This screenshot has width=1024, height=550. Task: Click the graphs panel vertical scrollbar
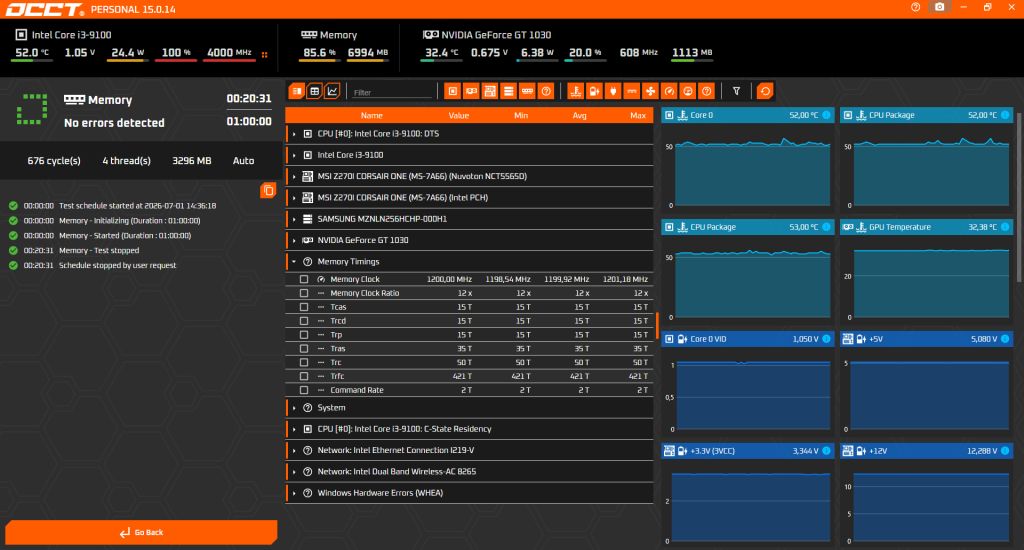click(1019, 196)
